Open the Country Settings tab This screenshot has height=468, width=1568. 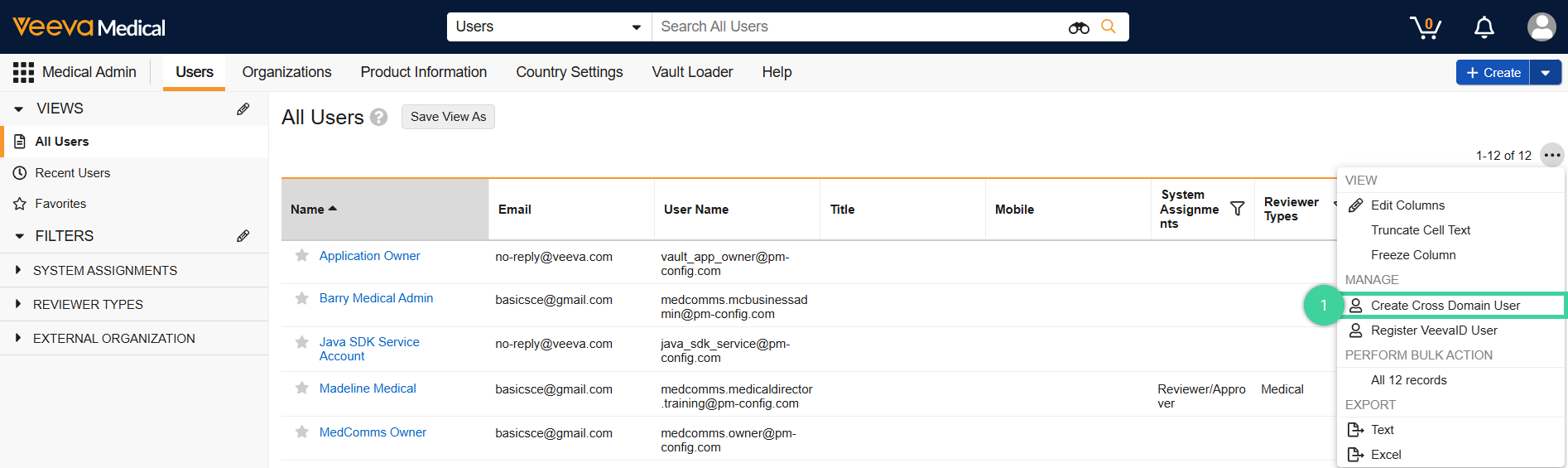(x=570, y=72)
